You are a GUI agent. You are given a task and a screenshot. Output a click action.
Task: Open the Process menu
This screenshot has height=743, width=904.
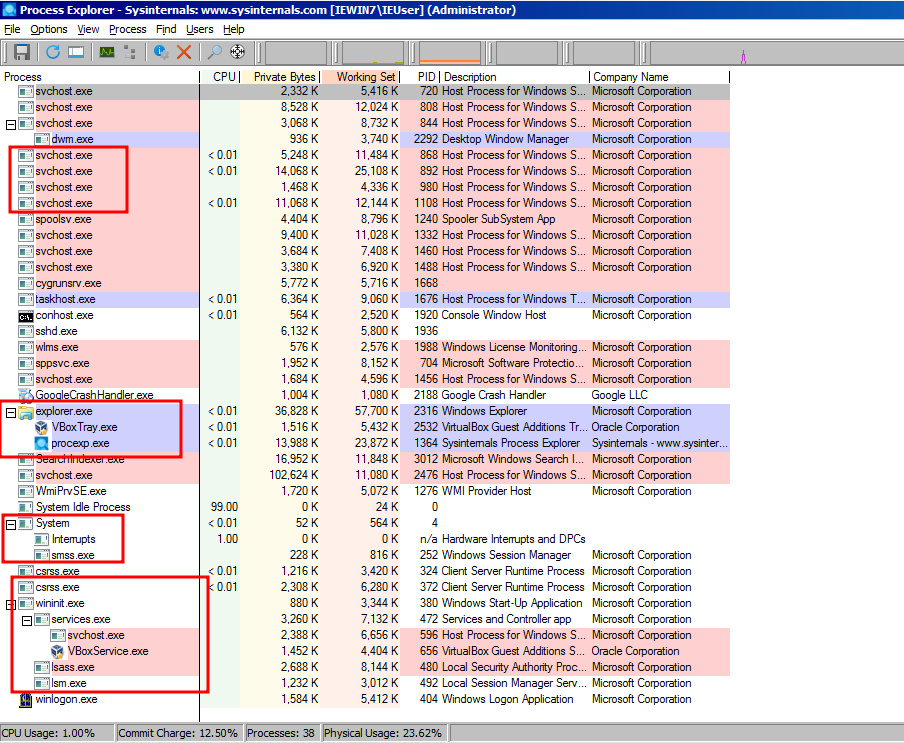pos(127,29)
